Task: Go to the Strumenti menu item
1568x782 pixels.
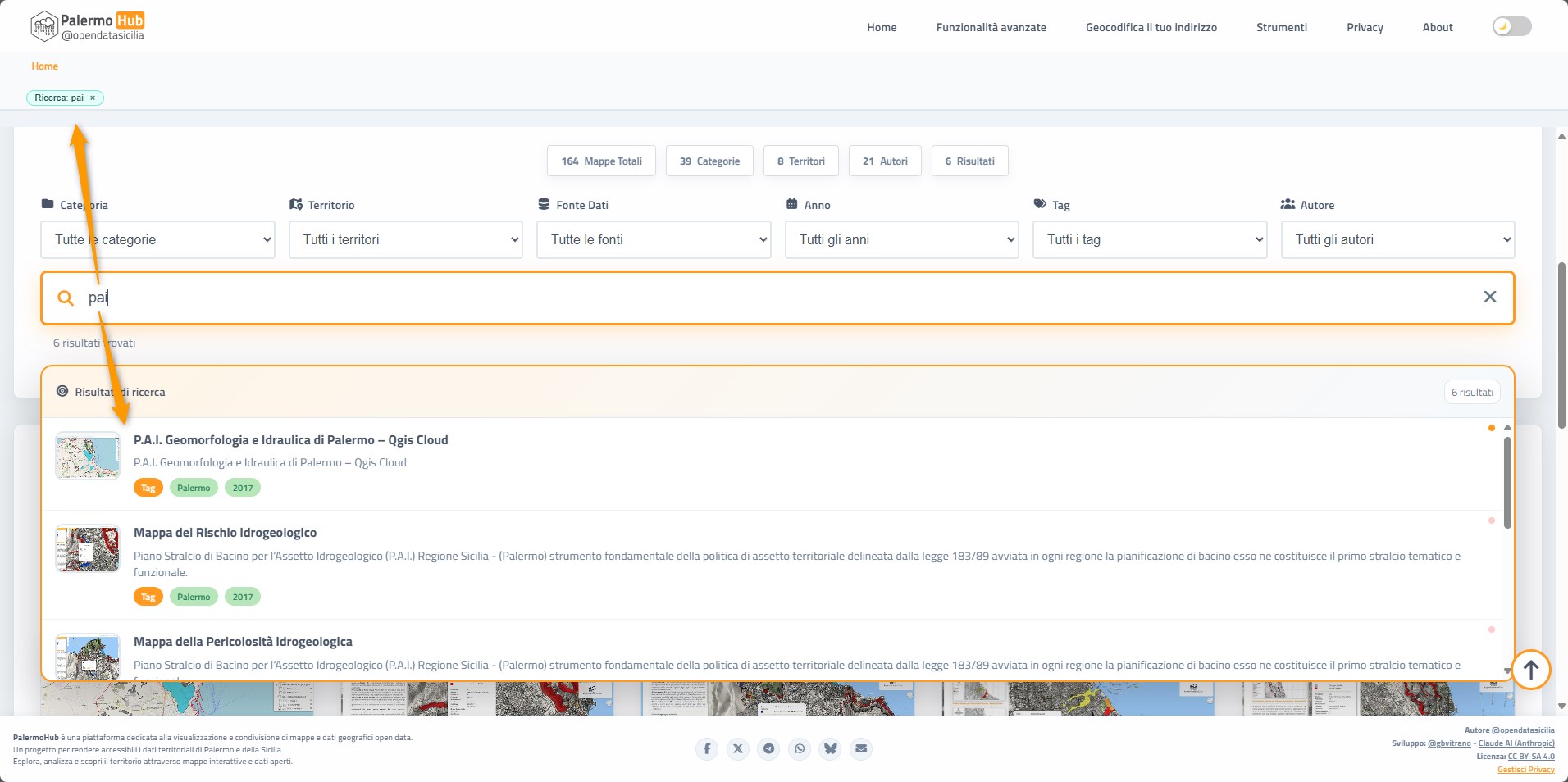Action: click(x=1281, y=28)
